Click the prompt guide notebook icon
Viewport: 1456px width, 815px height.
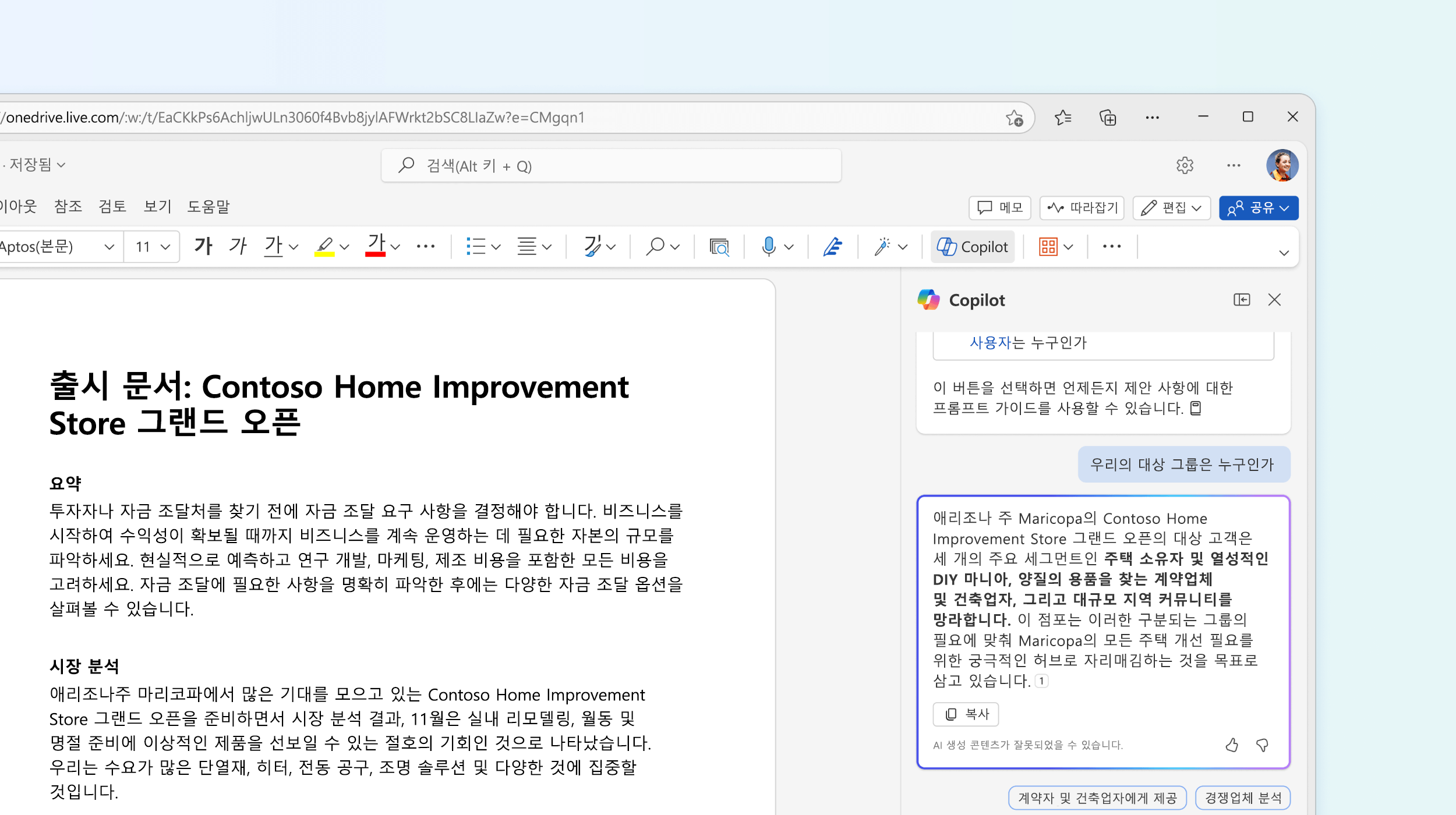coord(1195,408)
